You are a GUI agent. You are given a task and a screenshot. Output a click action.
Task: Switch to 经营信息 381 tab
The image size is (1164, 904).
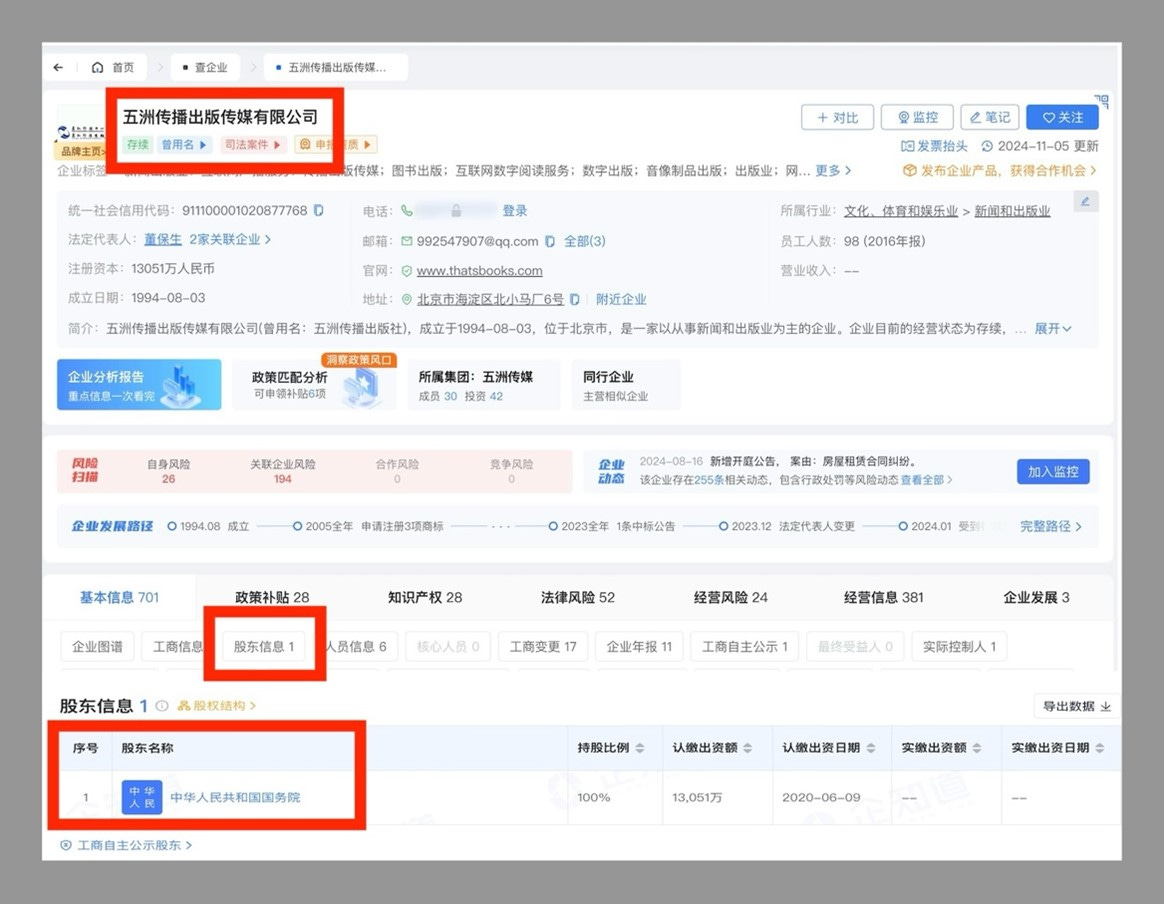[883, 597]
